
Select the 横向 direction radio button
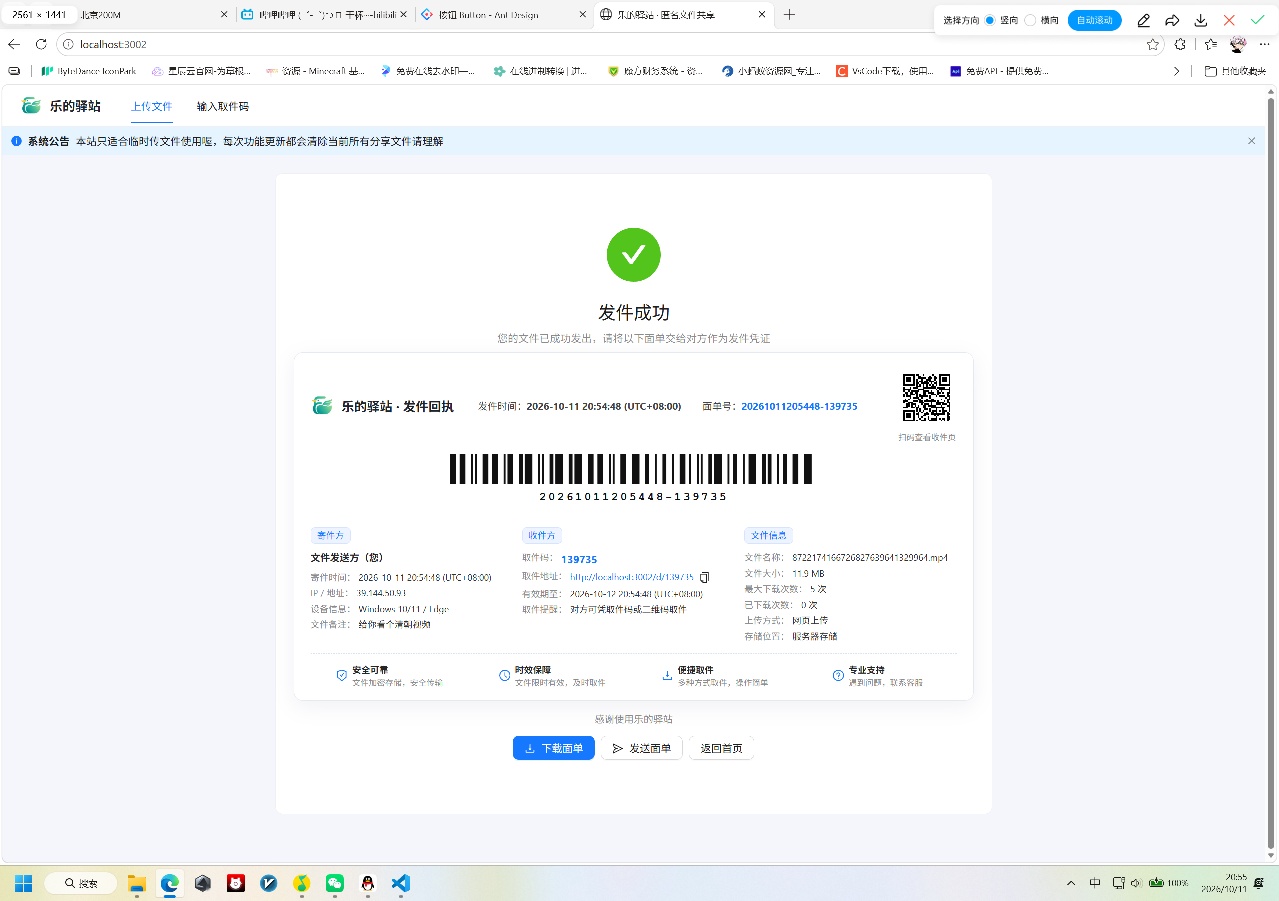(x=1030, y=20)
